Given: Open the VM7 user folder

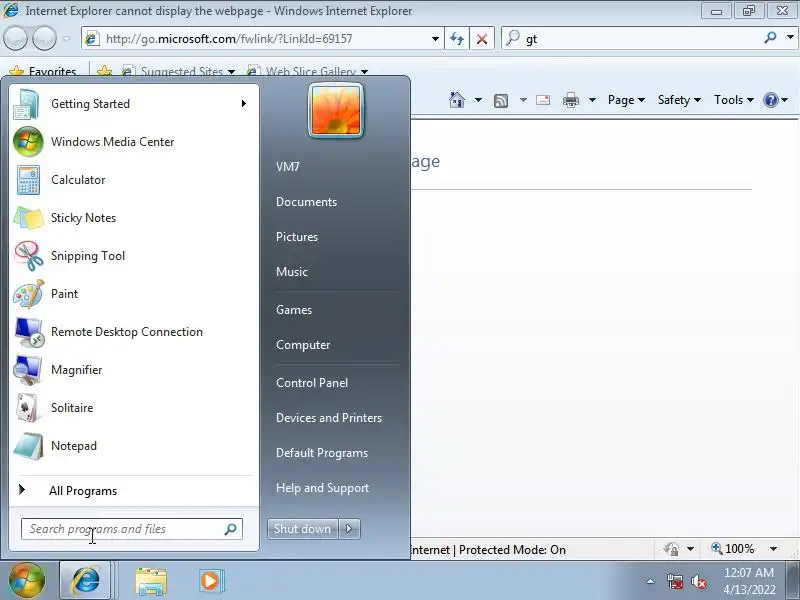Looking at the screenshot, I should [x=288, y=167].
